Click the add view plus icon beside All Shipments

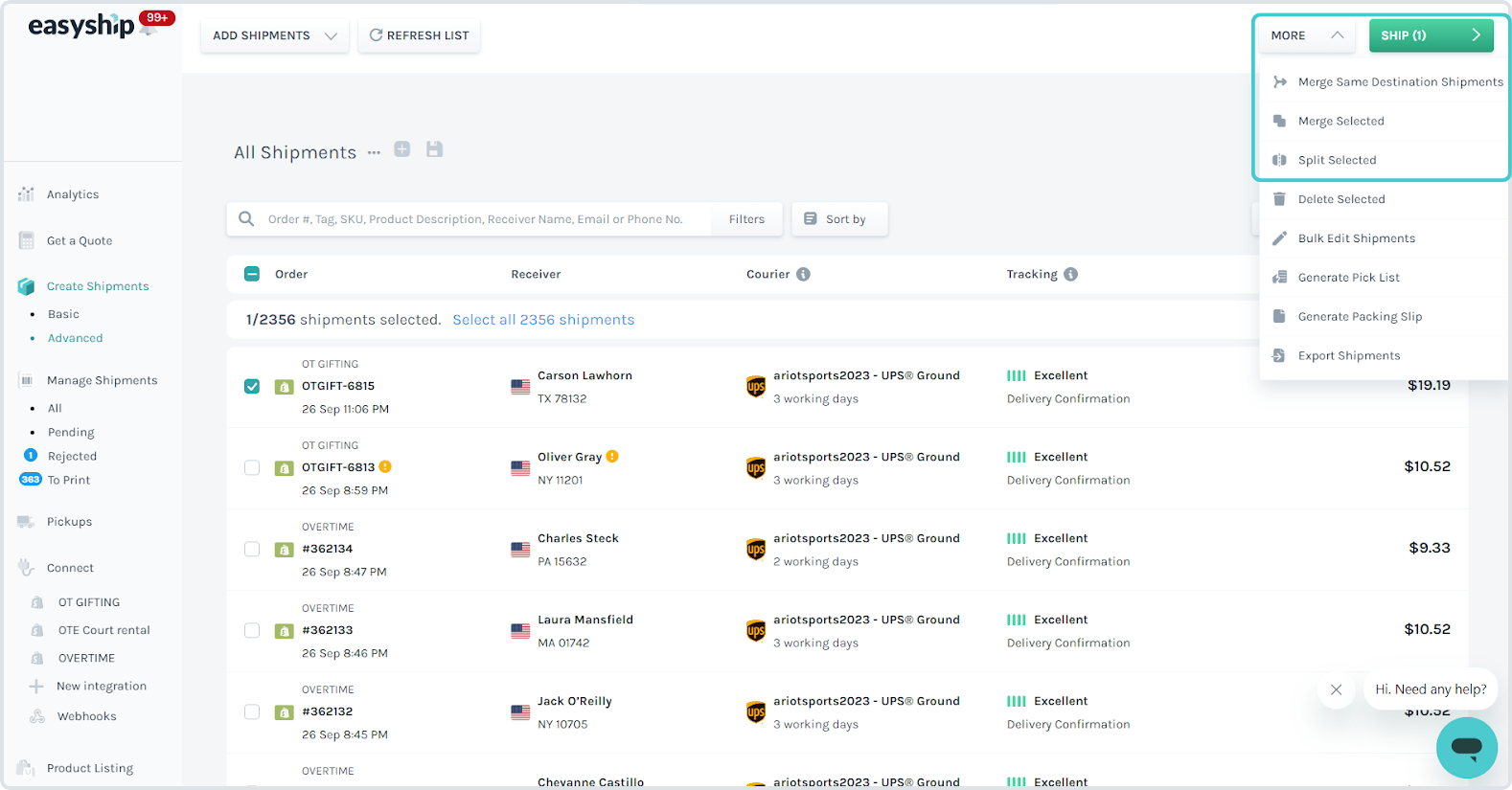pyautogui.click(x=402, y=149)
